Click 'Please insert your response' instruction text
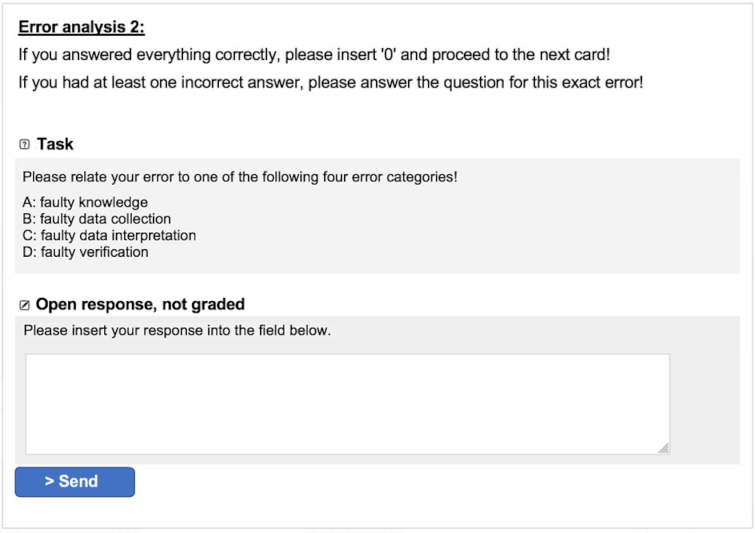 point(177,330)
